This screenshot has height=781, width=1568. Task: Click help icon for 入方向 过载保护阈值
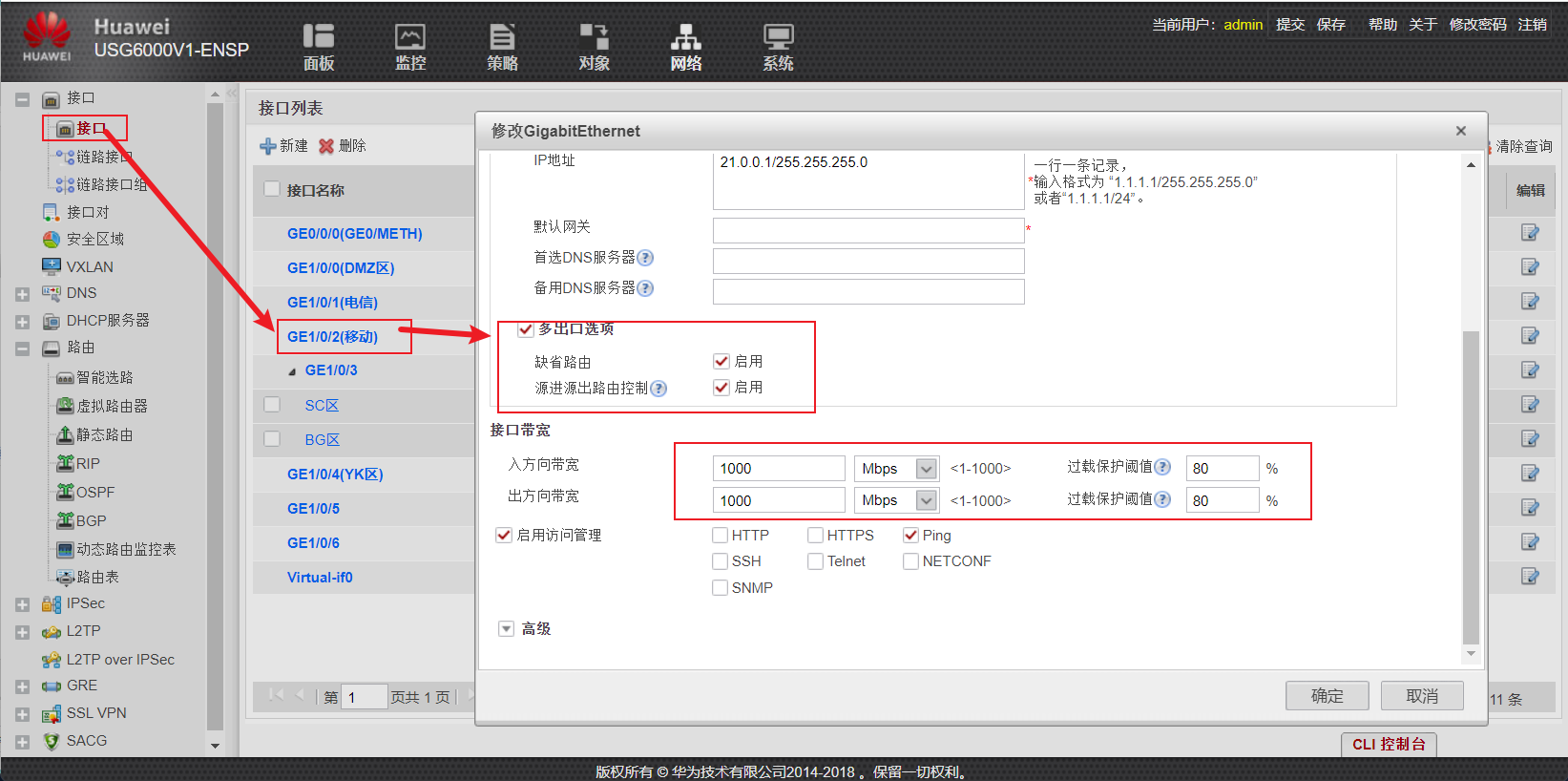[1162, 467]
